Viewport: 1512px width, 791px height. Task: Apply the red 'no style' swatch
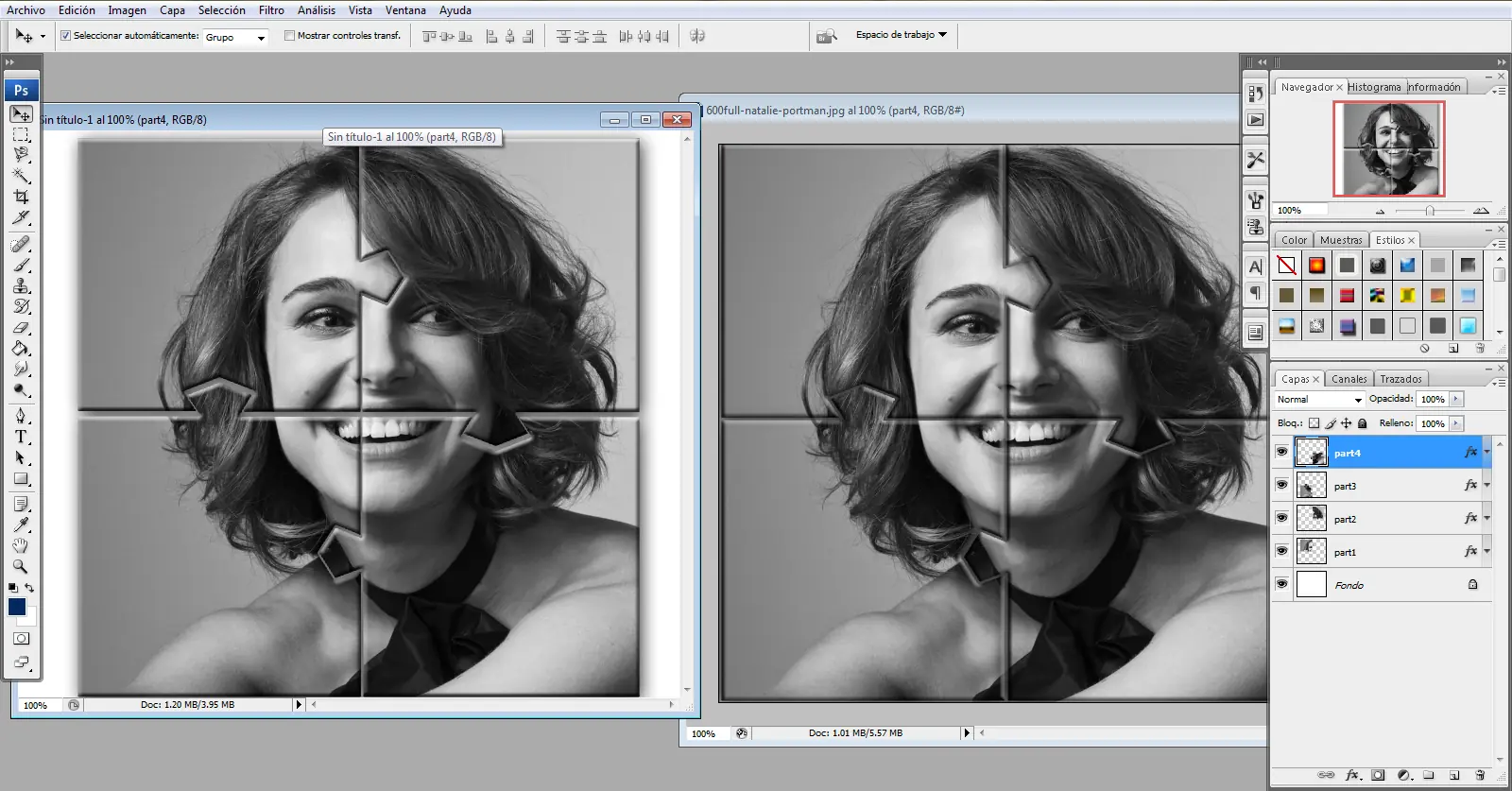(1286, 266)
